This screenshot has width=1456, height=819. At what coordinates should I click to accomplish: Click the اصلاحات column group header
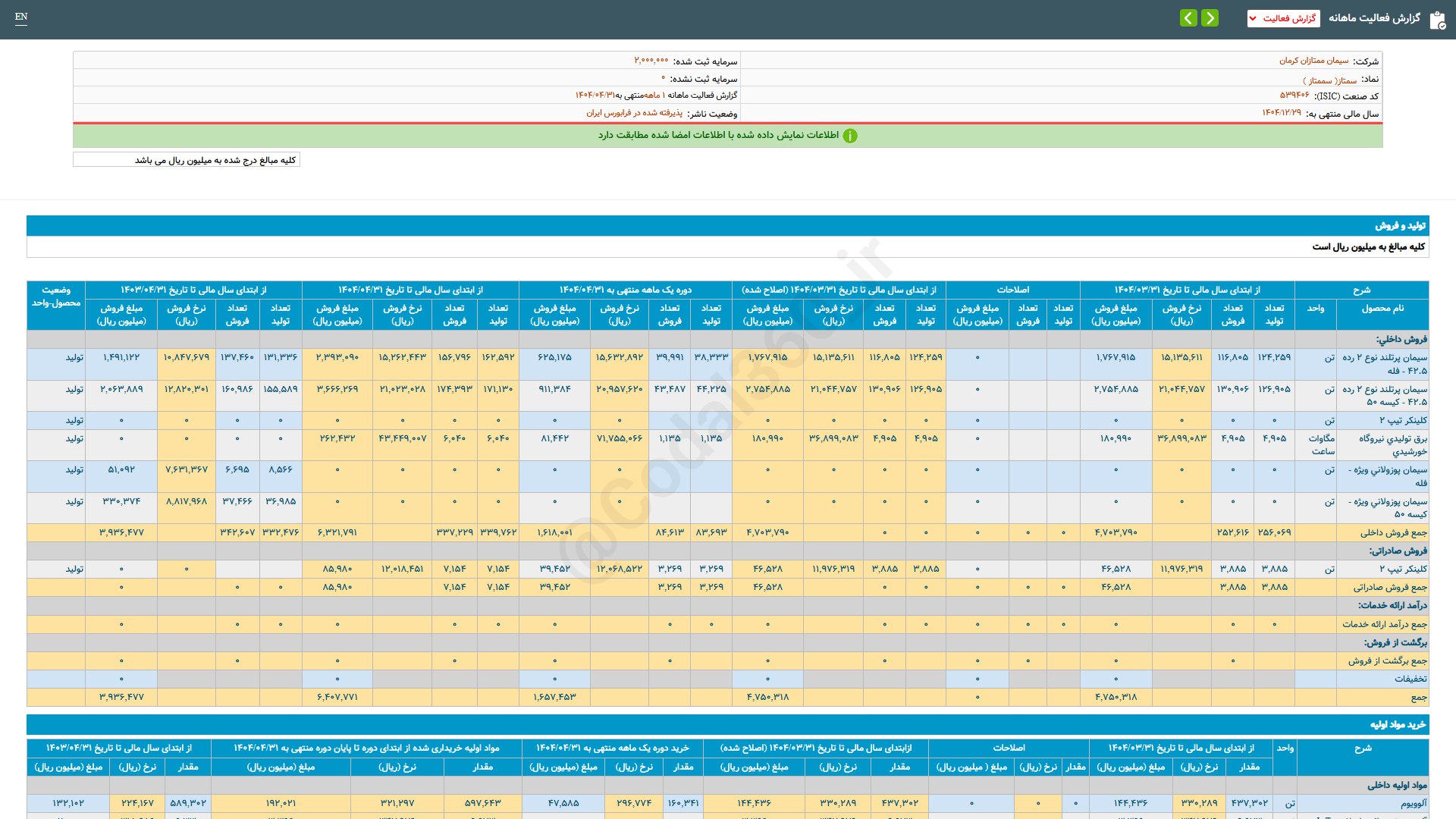pos(1012,290)
